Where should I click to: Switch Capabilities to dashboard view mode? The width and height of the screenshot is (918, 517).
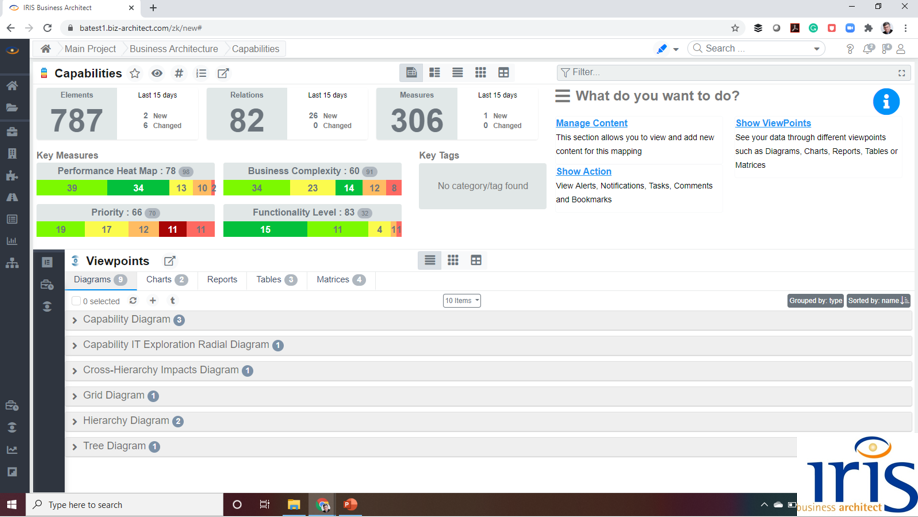412,73
